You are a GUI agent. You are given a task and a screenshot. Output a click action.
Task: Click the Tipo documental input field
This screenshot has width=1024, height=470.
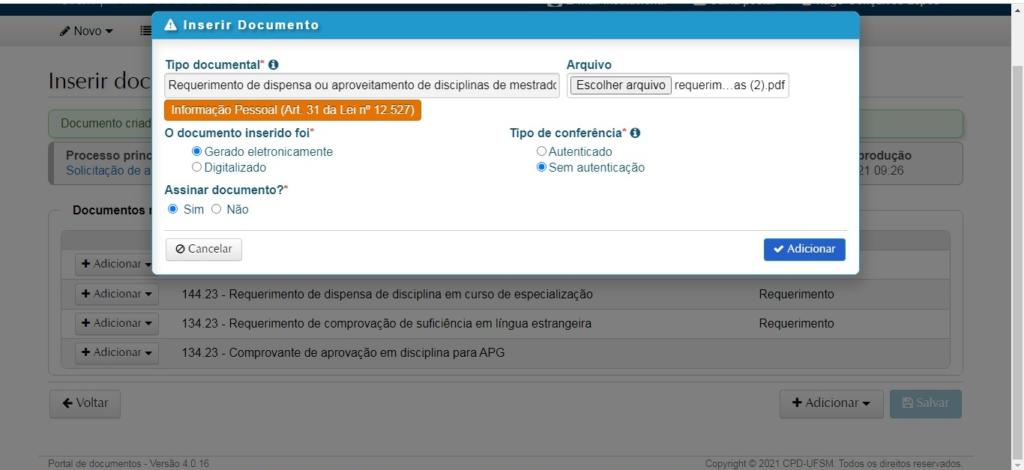click(x=362, y=86)
